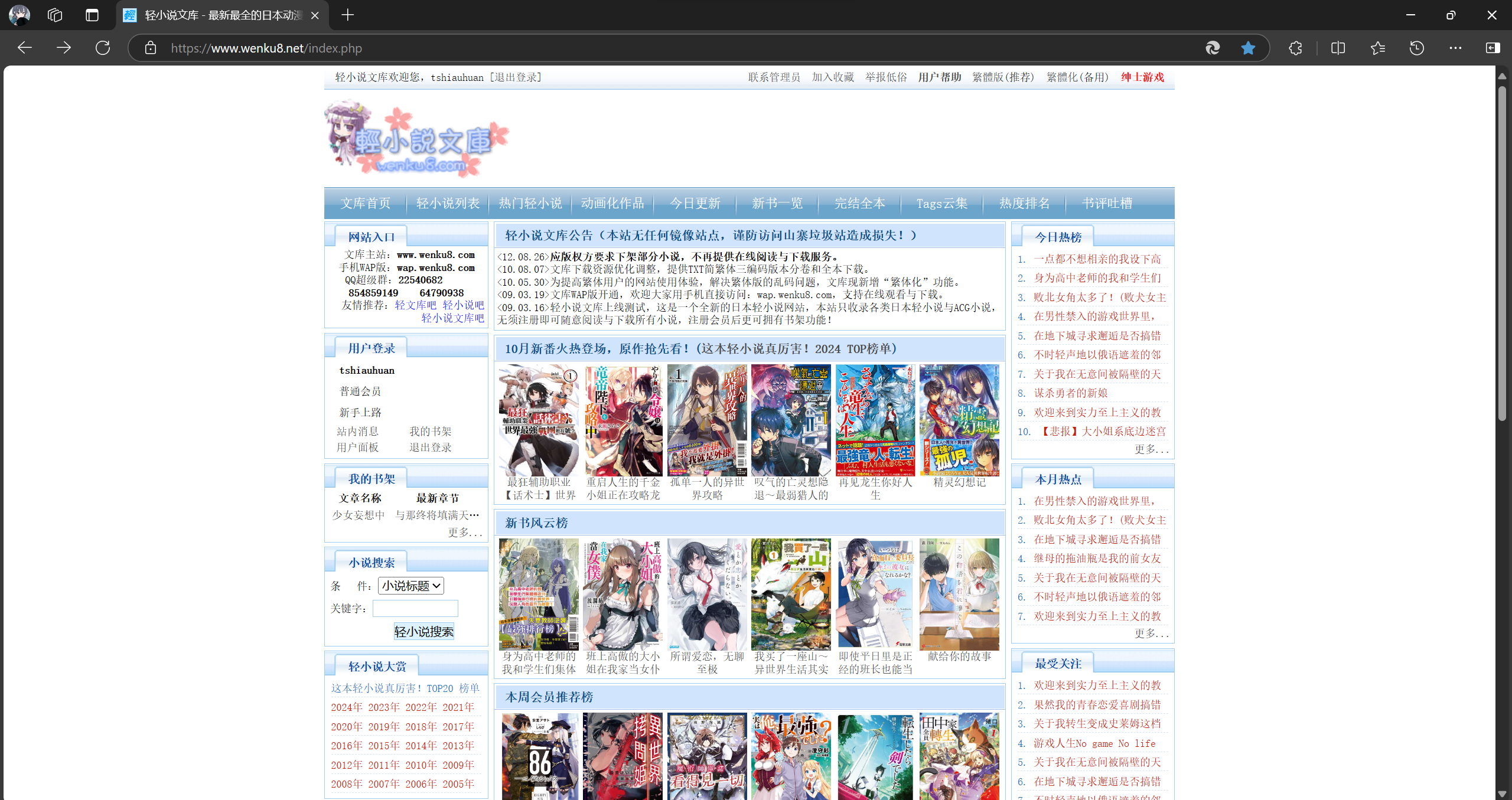Open Settings and more ellipsis menu
Screen dimensions: 1512x800
tap(1456, 48)
